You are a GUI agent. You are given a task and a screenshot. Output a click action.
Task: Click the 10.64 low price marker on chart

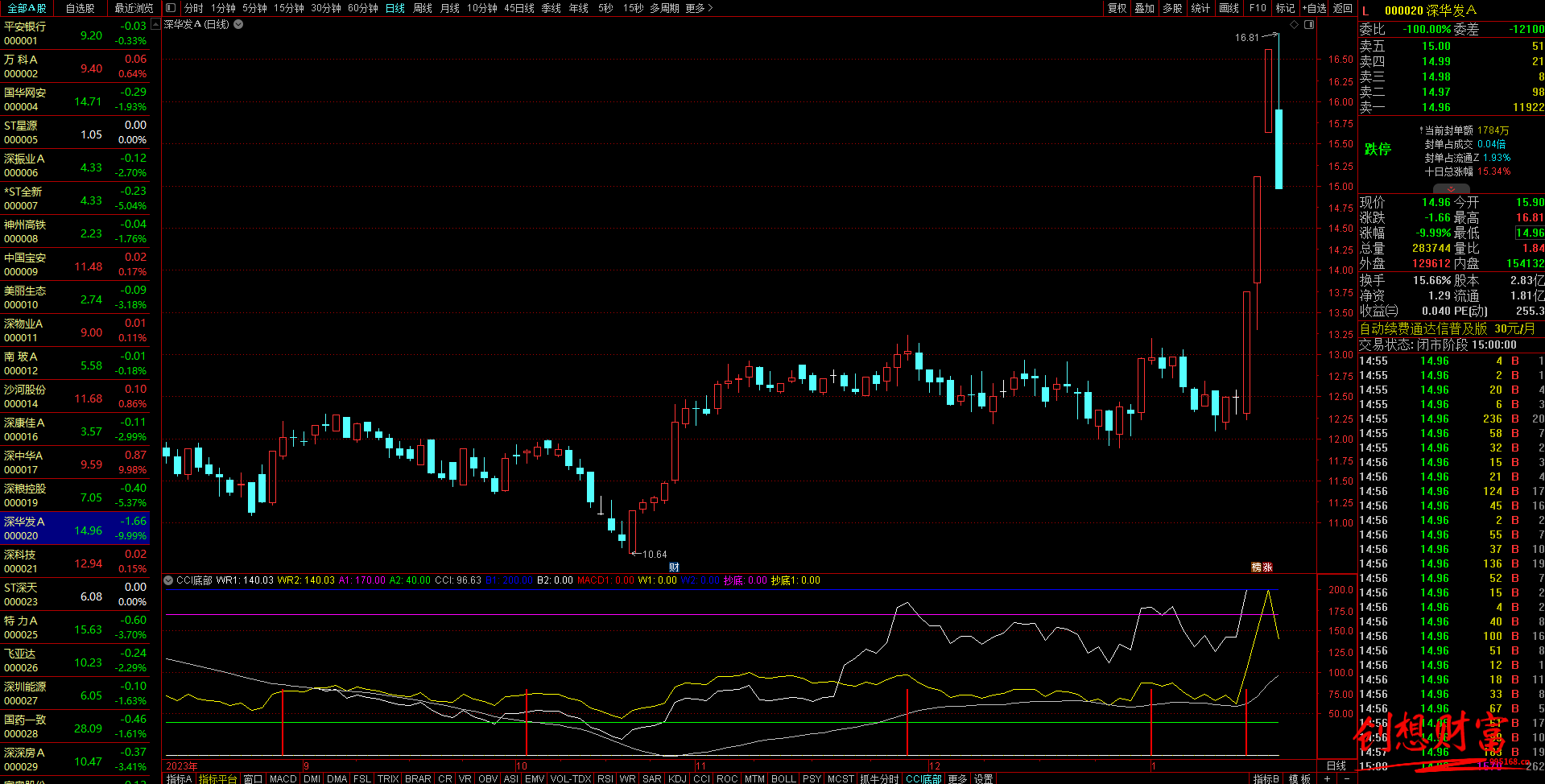click(655, 554)
